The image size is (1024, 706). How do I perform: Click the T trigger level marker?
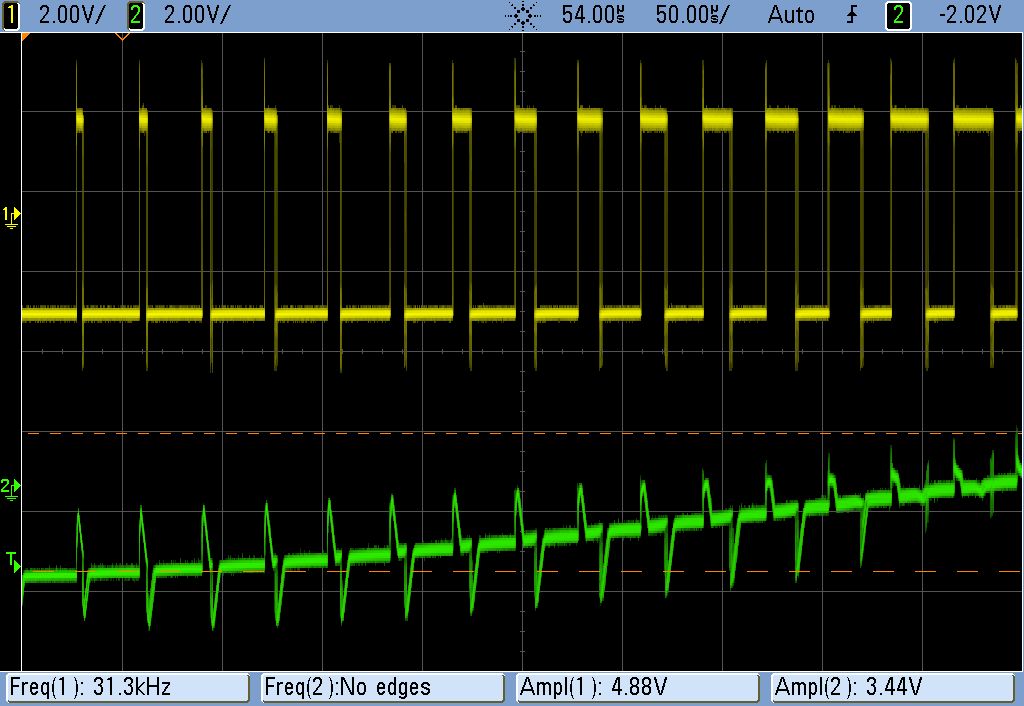[12, 562]
